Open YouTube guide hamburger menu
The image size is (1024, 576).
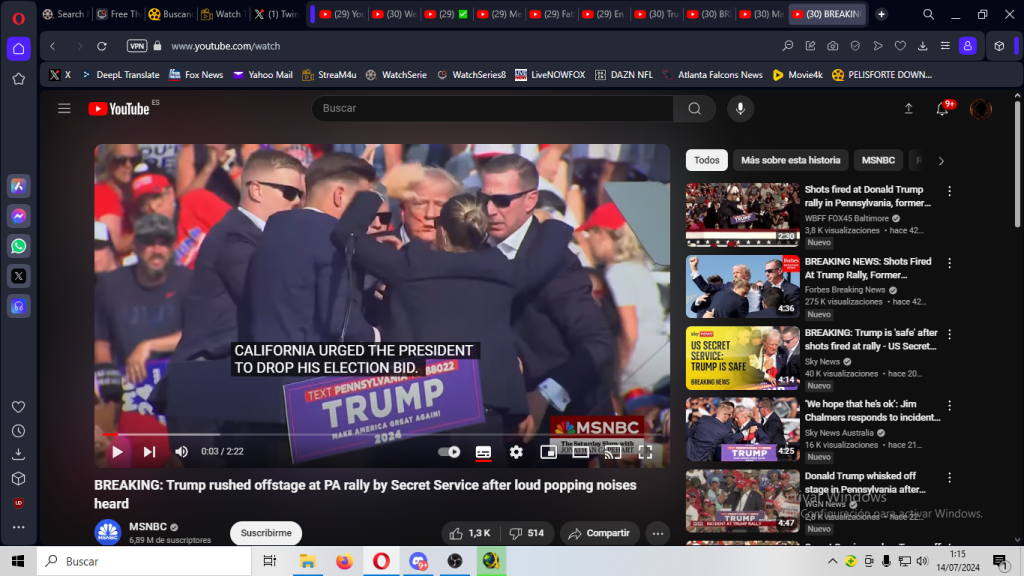tap(64, 108)
